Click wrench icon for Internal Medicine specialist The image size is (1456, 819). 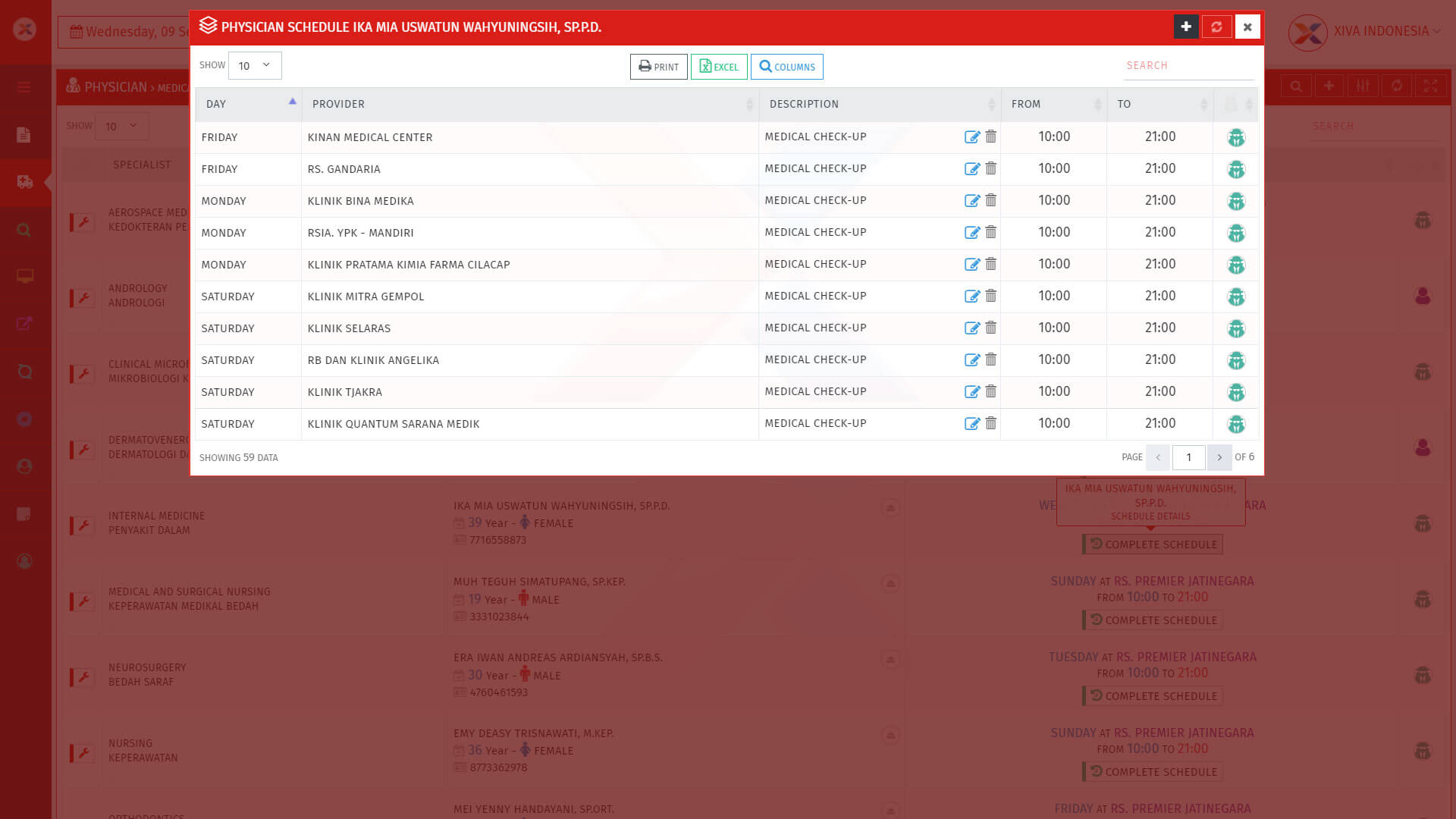pyautogui.click(x=83, y=525)
